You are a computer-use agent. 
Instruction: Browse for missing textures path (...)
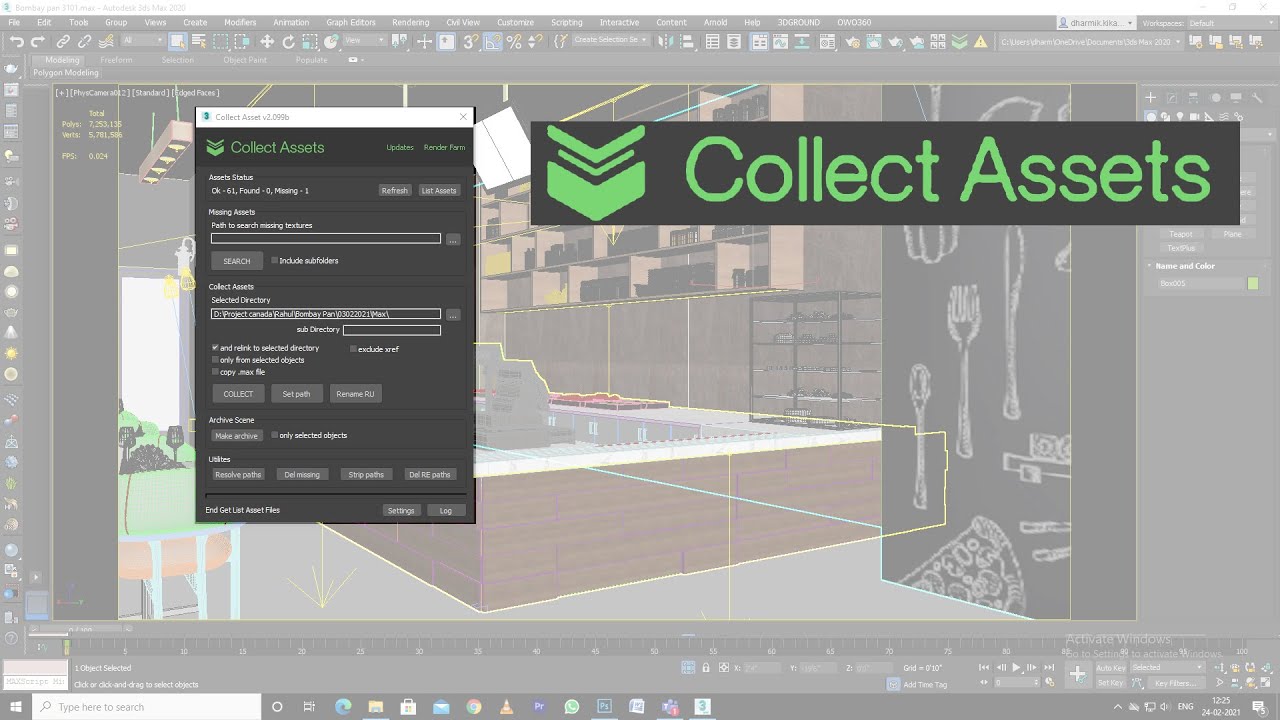click(x=453, y=240)
